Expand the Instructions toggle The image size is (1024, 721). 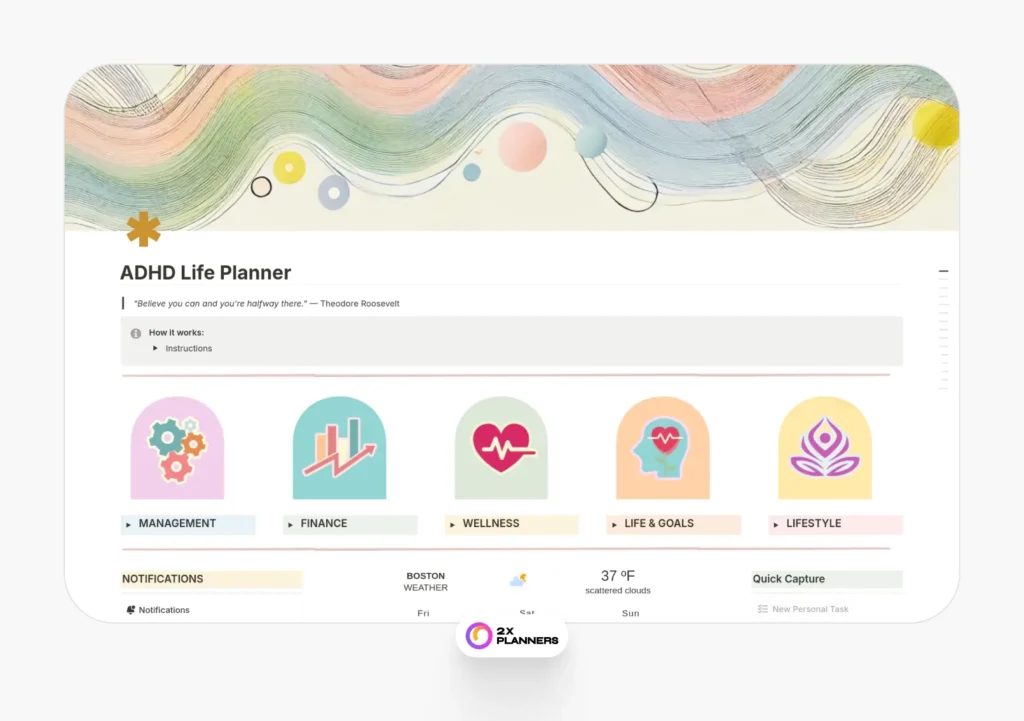[x=155, y=348]
